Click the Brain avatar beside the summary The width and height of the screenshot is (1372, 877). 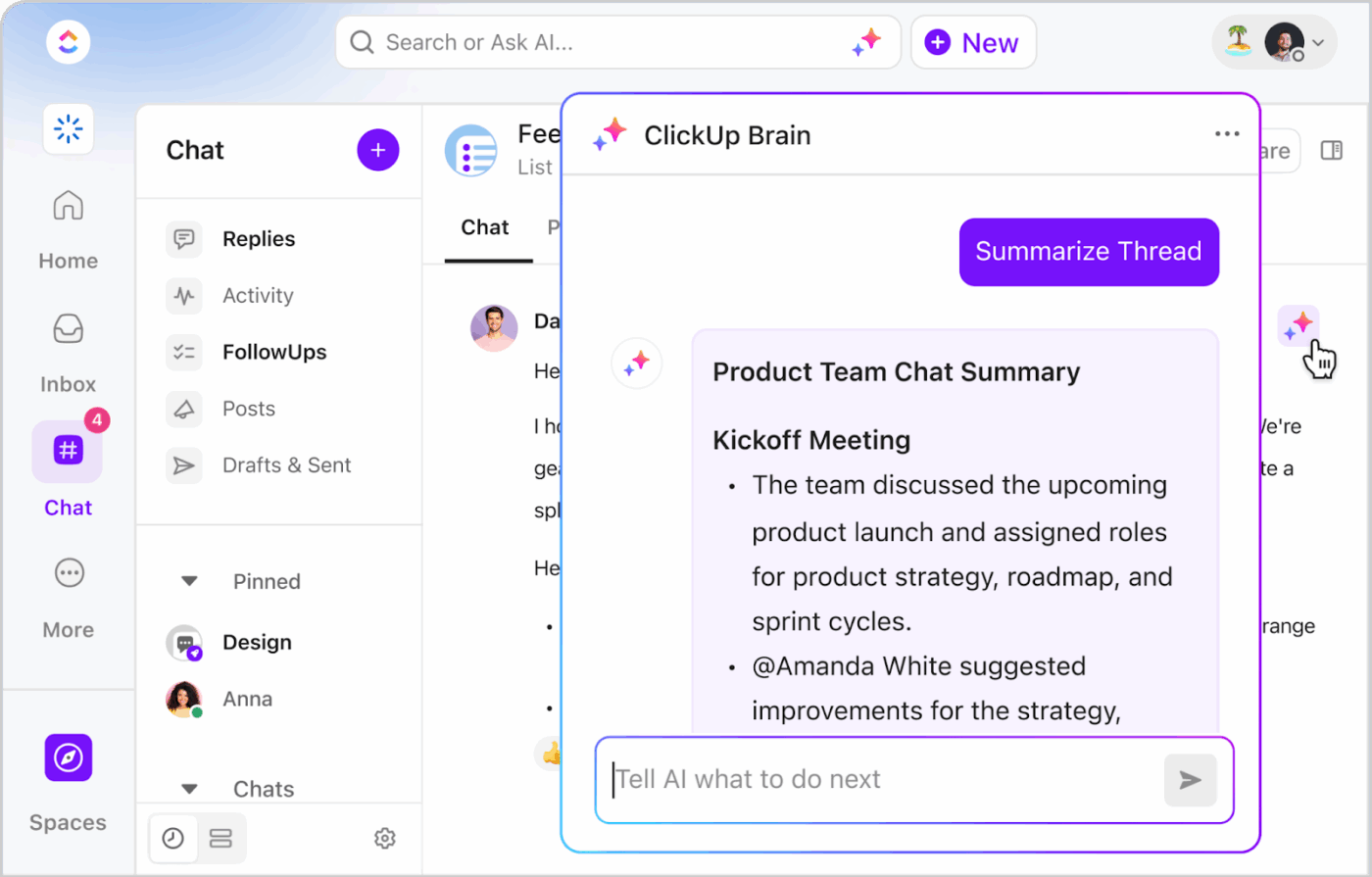(637, 364)
